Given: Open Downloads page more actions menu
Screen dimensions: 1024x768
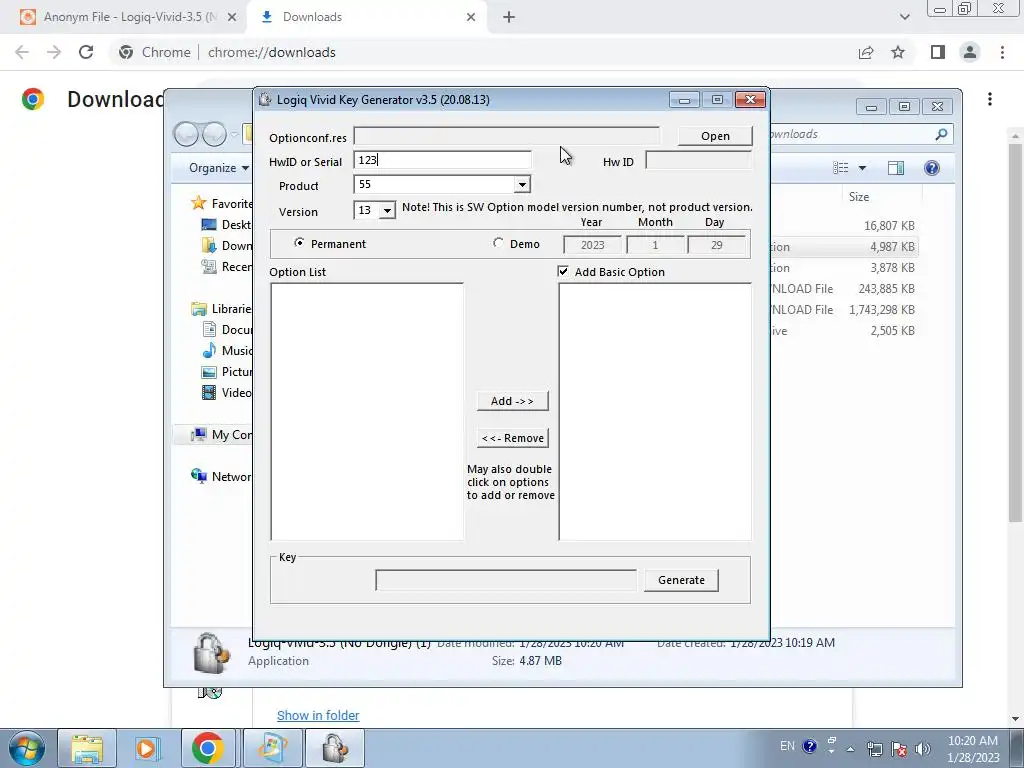Looking at the screenshot, I should [x=990, y=99].
